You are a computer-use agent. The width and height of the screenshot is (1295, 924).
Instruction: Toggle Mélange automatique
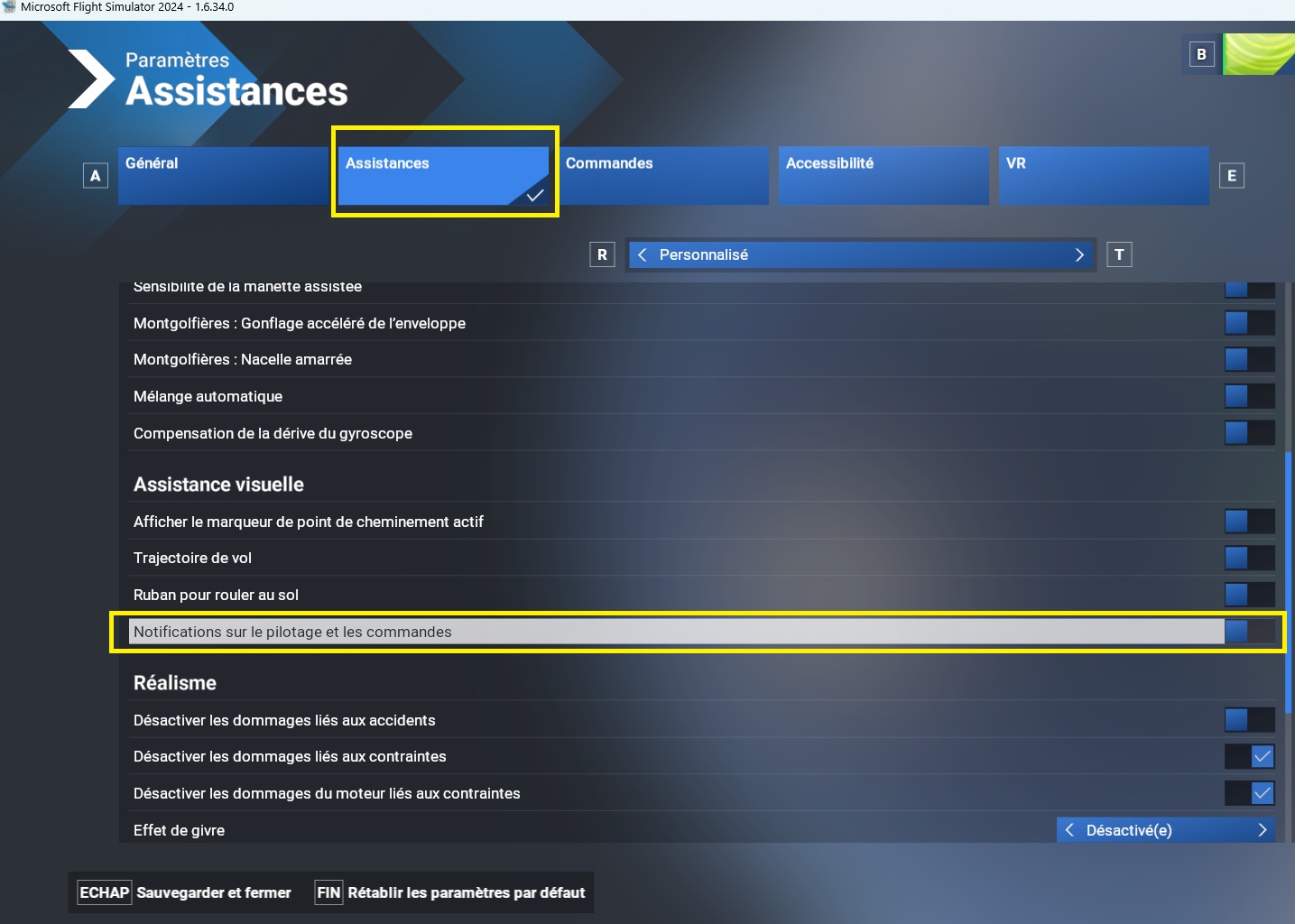(1249, 395)
